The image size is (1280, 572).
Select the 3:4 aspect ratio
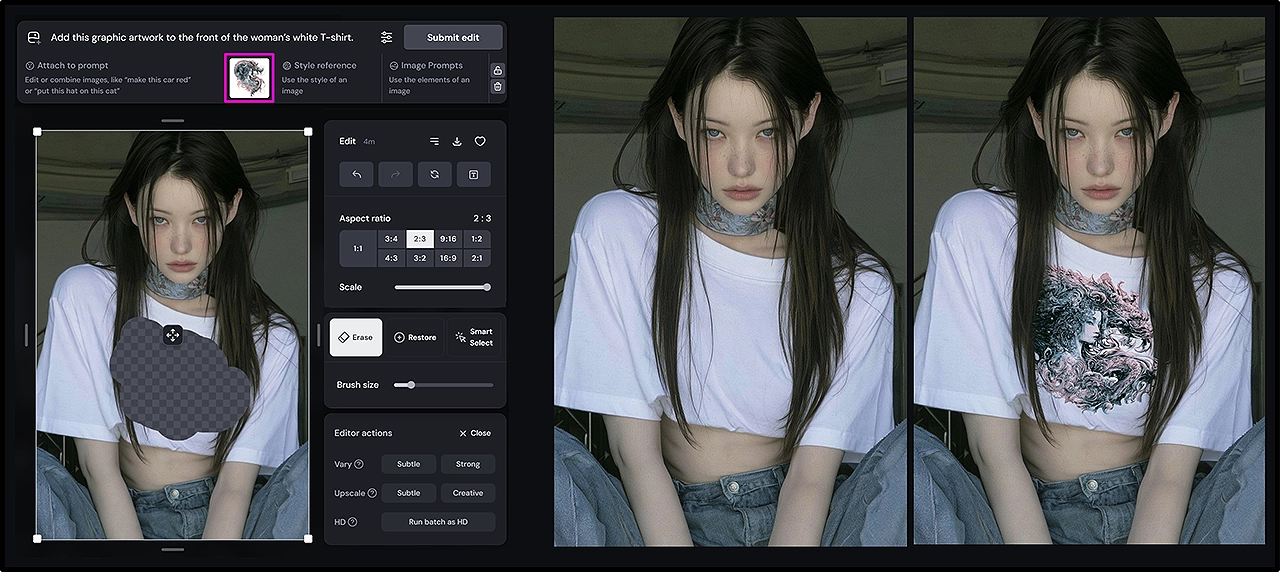391,239
